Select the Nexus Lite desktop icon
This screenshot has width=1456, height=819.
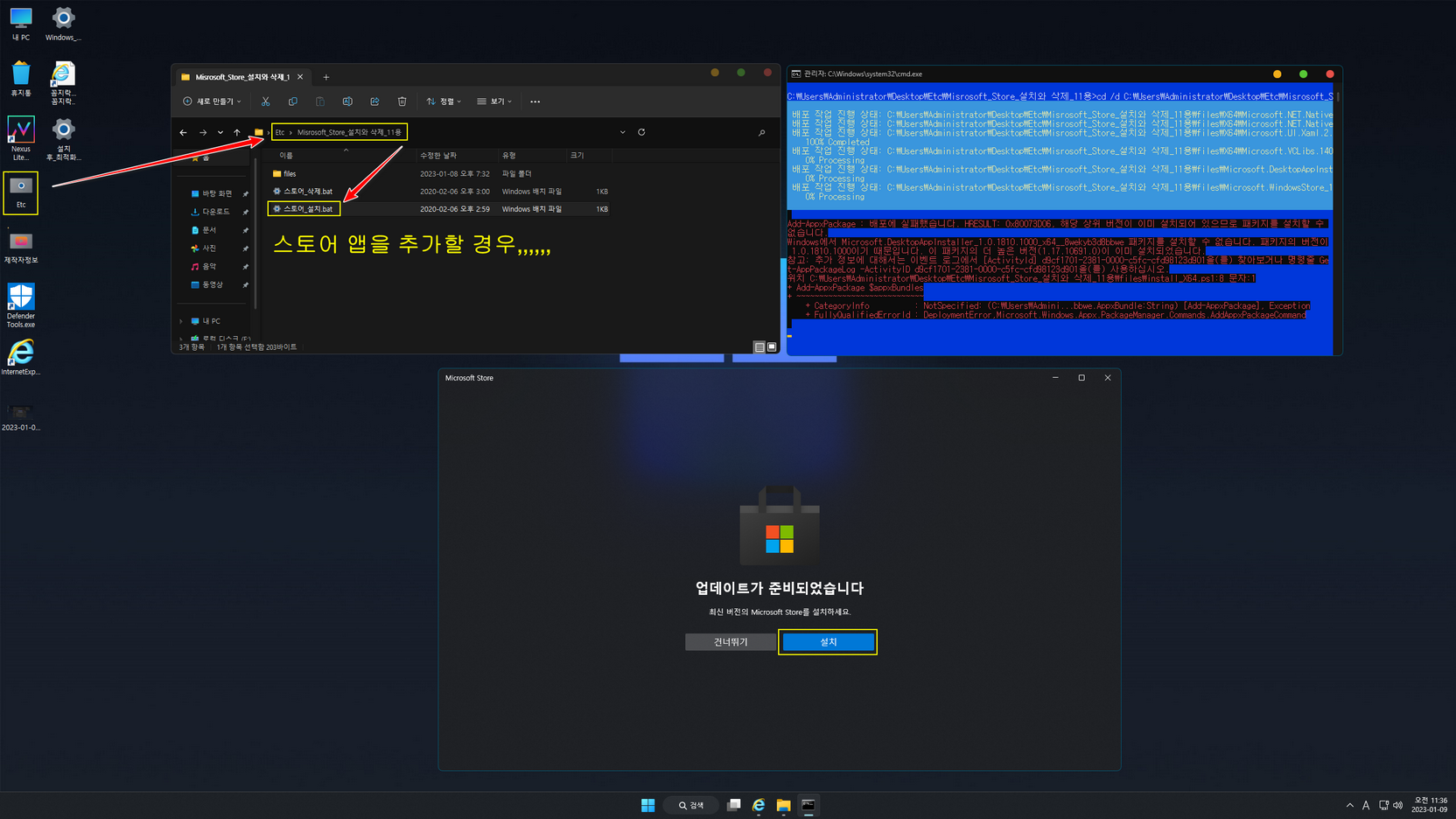click(x=21, y=138)
